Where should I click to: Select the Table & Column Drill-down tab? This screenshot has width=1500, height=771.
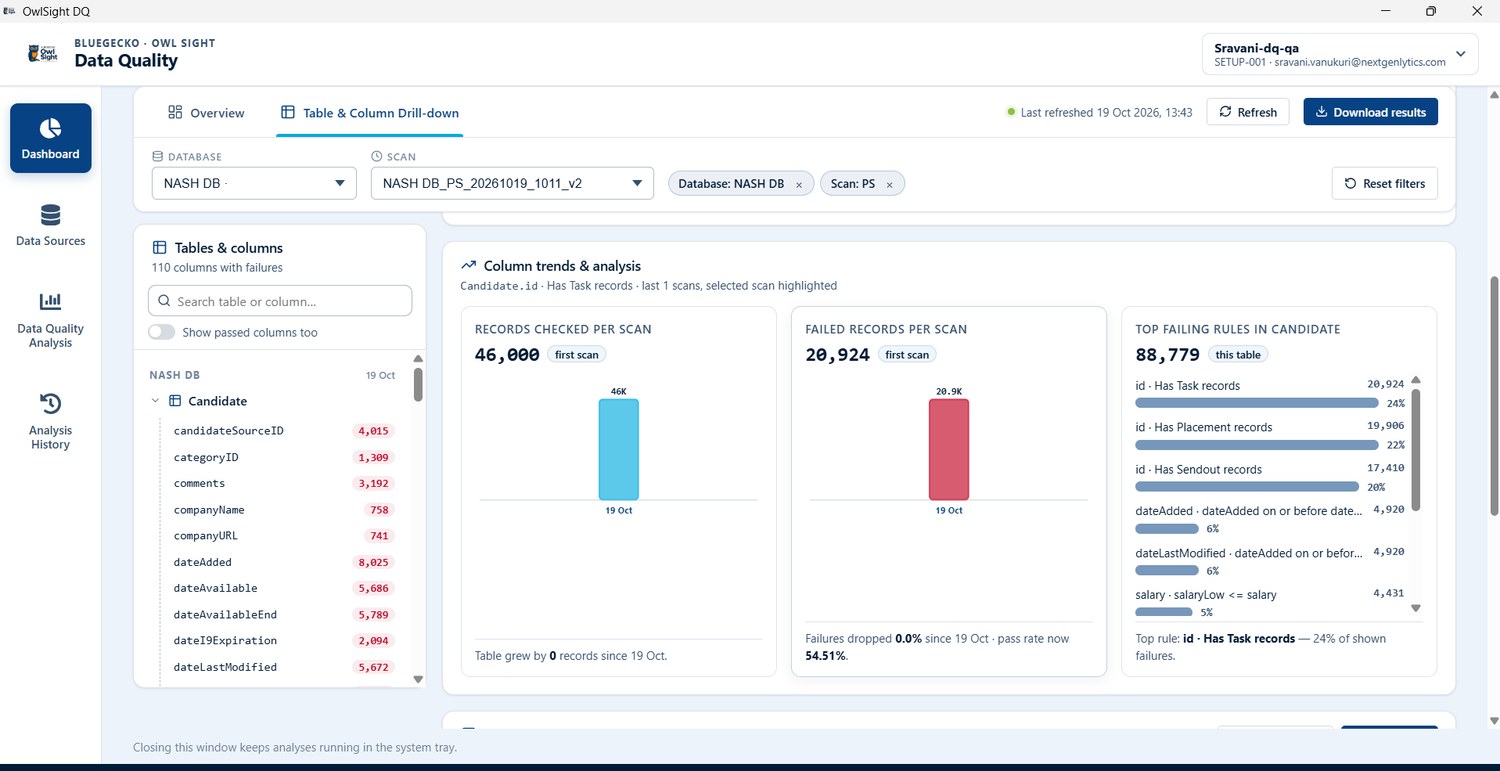pyautogui.click(x=370, y=113)
